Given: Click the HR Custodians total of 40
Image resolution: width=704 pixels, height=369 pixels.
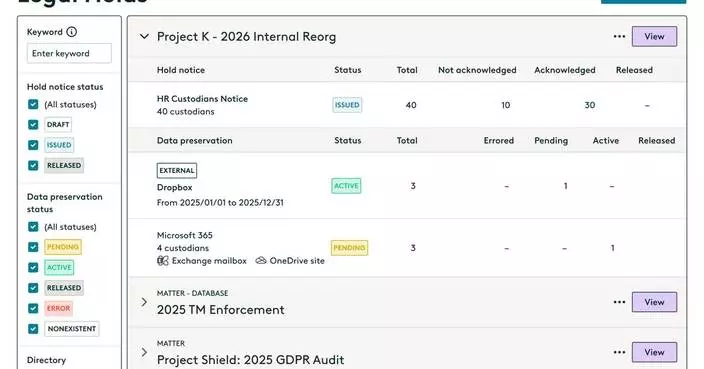Looking at the screenshot, I should [x=411, y=105].
